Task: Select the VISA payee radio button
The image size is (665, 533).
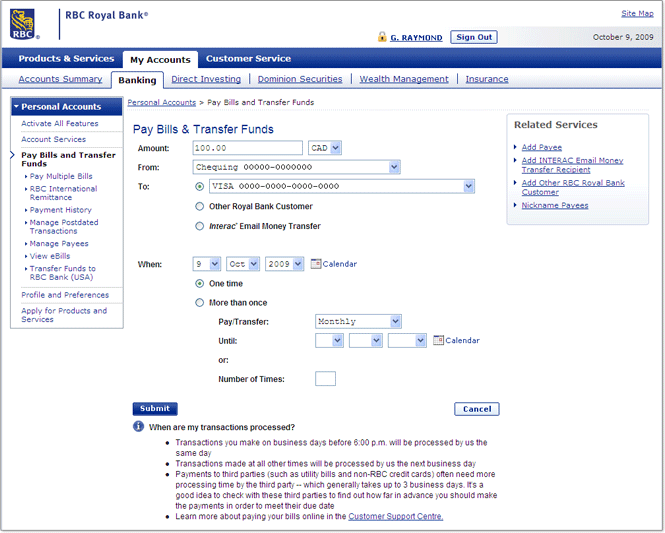Action: pyautogui.click(x=199, y=186)
